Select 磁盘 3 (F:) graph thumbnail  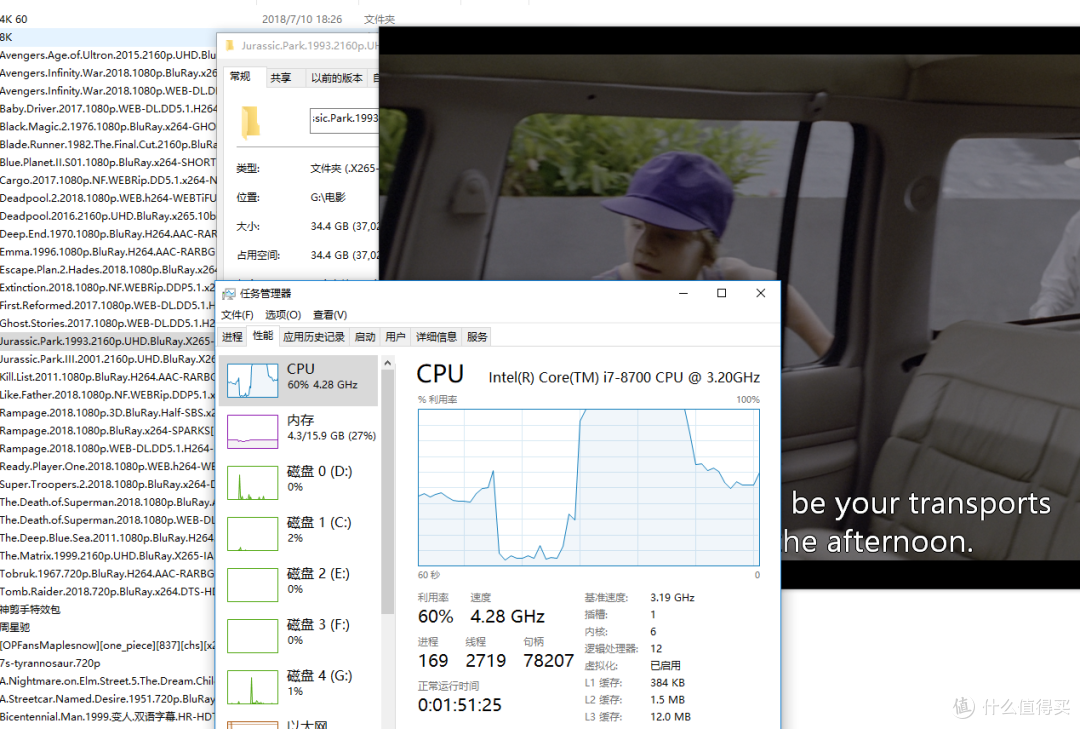253,635
